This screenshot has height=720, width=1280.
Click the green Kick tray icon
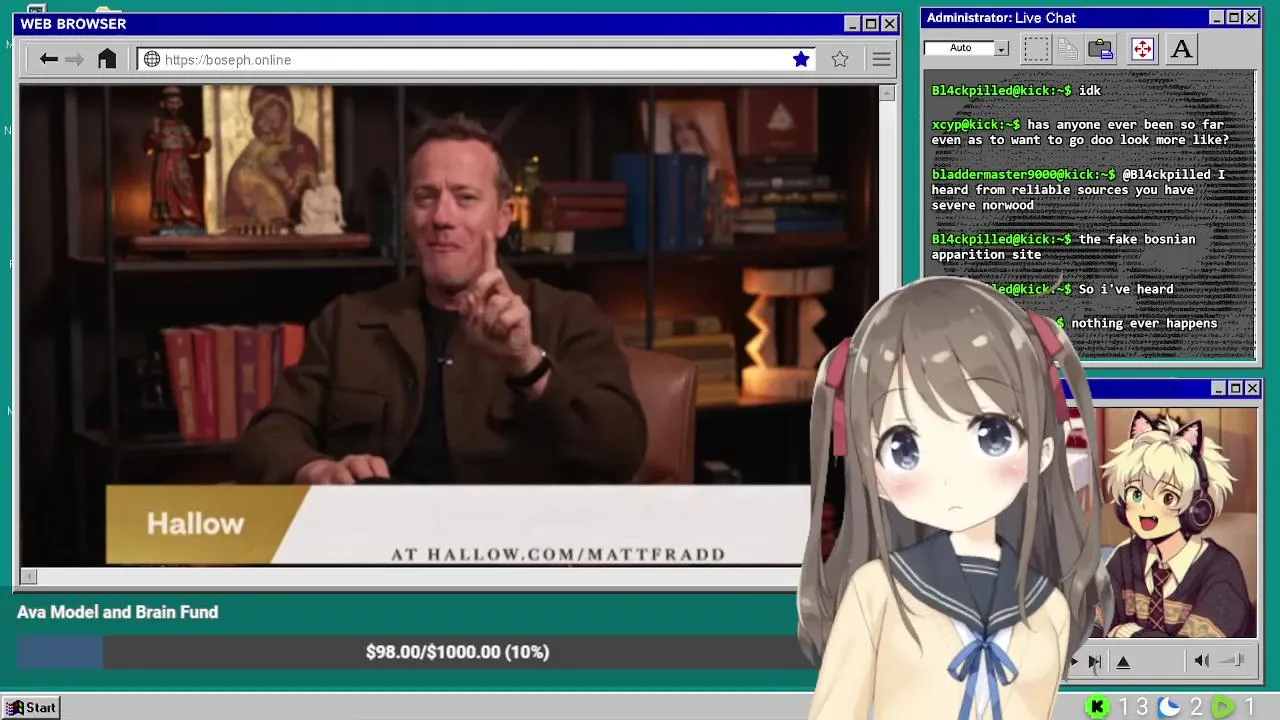(1097, 707)
